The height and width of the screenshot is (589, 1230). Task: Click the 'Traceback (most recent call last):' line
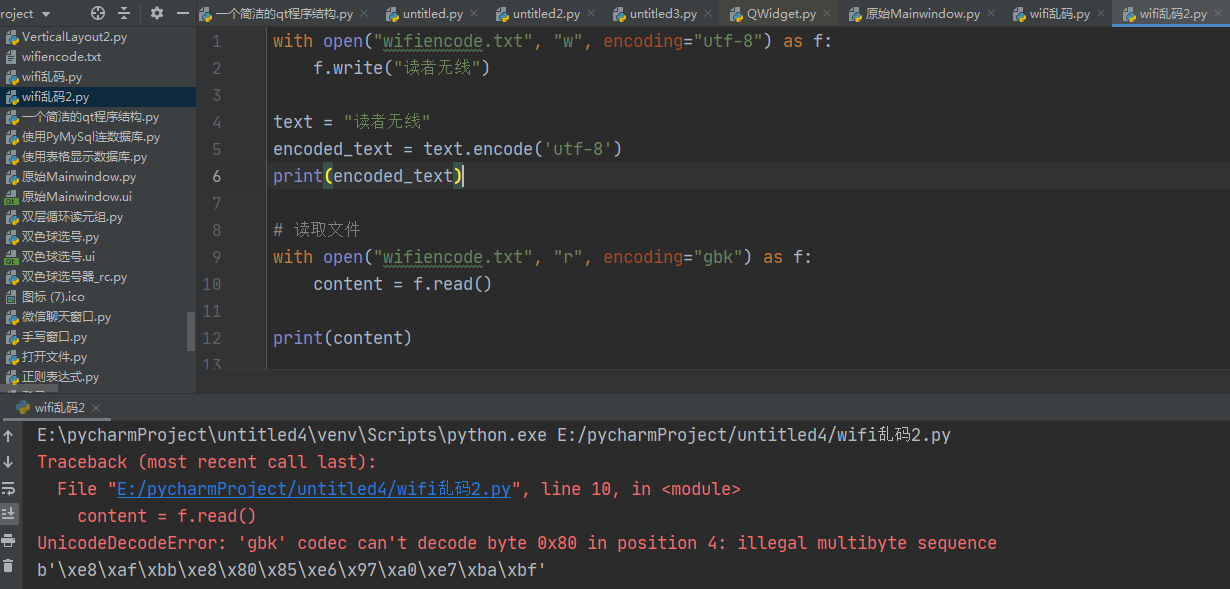pos(207,462)
